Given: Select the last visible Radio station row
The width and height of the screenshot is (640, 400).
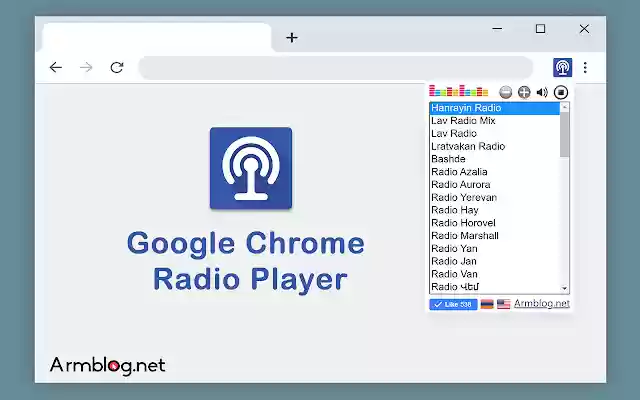Looking at the screenshot, I should [495, 287].
